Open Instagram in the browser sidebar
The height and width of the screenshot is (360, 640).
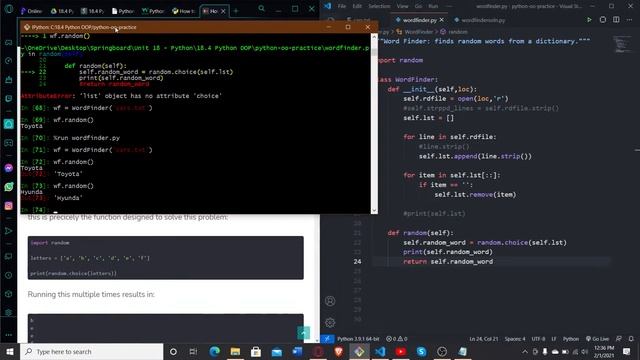[x=9, y=206]
